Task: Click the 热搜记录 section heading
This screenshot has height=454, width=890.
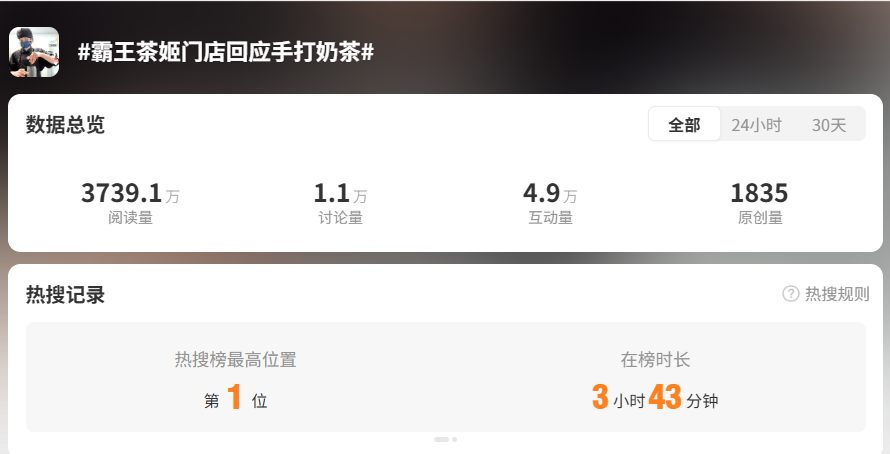Action: 65,295
